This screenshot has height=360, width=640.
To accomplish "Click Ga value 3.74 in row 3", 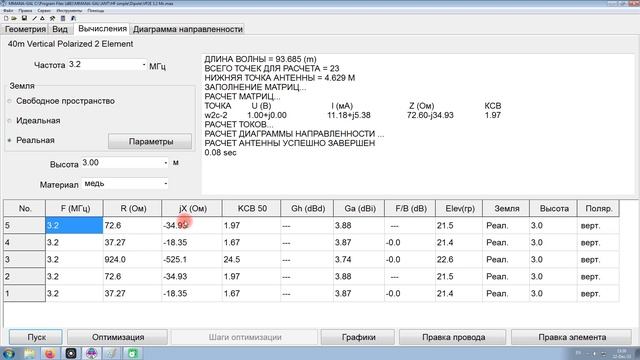I will click(x=359, y=260).
